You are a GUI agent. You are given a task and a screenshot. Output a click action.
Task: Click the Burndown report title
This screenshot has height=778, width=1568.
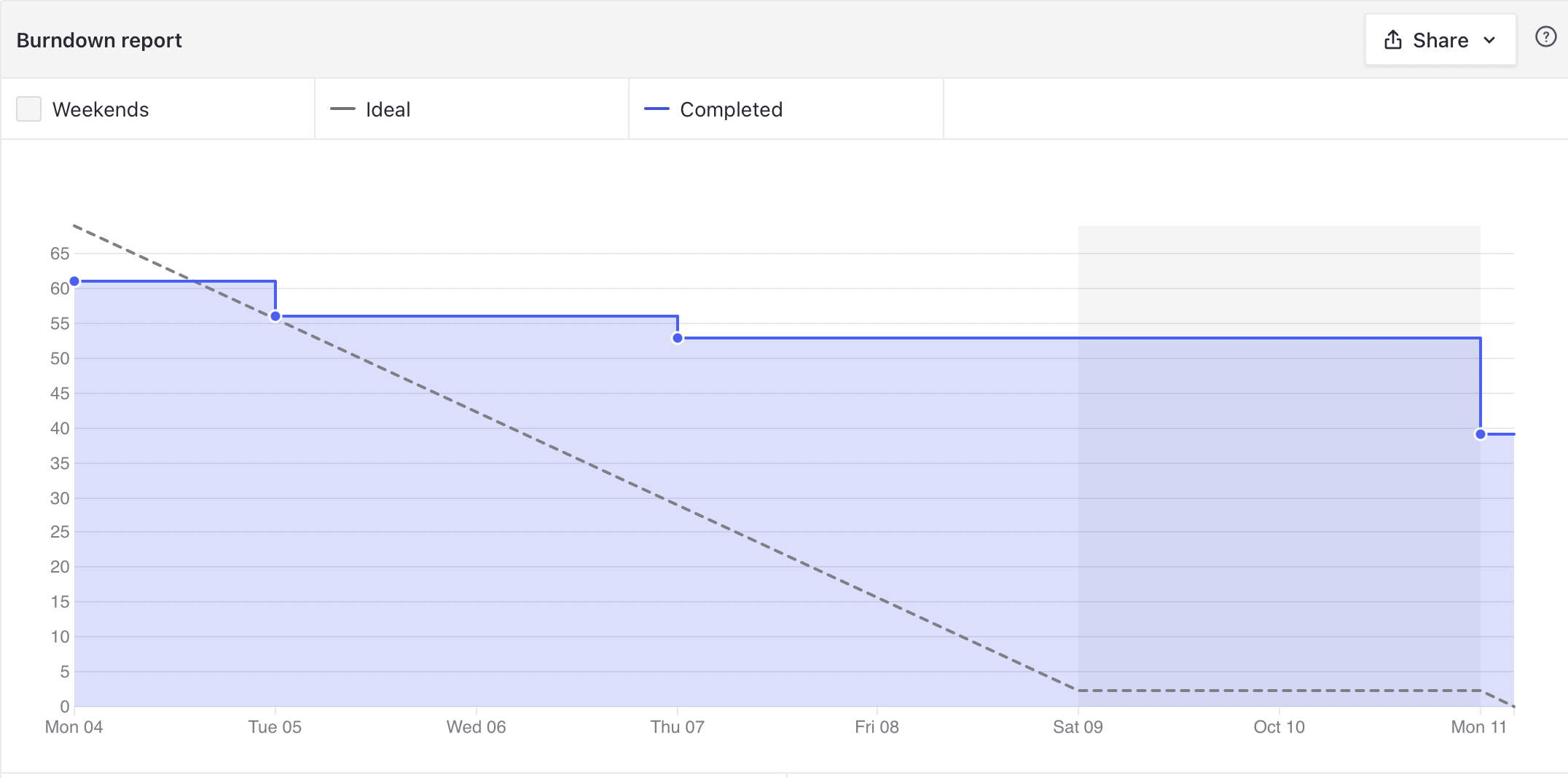click(99, 40)
